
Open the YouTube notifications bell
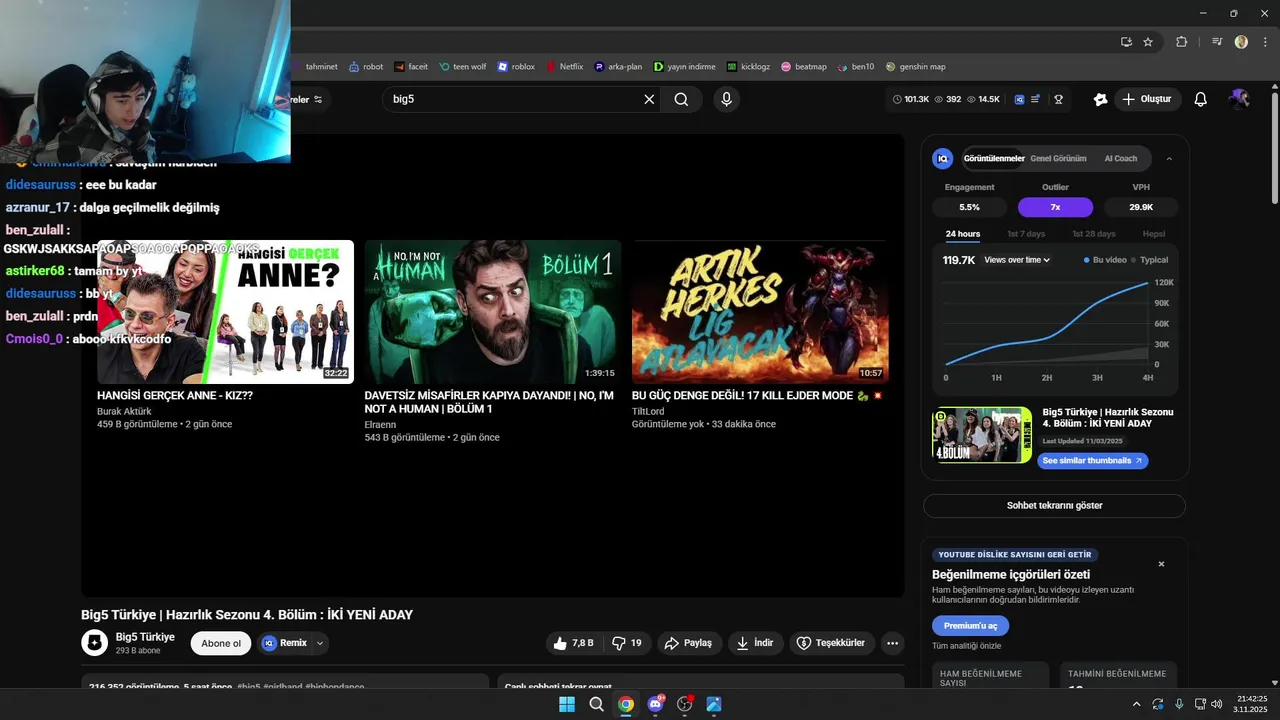point(1201,99)
